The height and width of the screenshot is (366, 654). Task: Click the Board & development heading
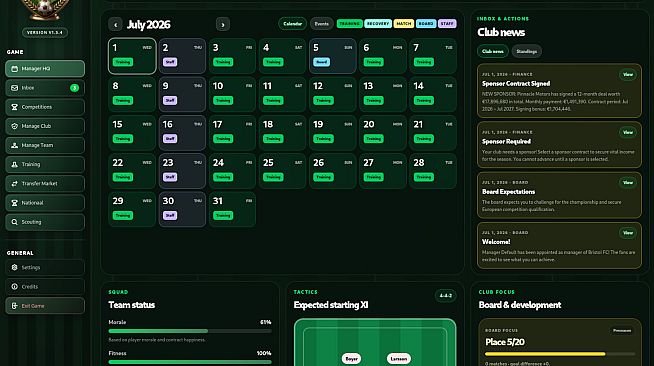pyautogui.click(x=520, y=305)
